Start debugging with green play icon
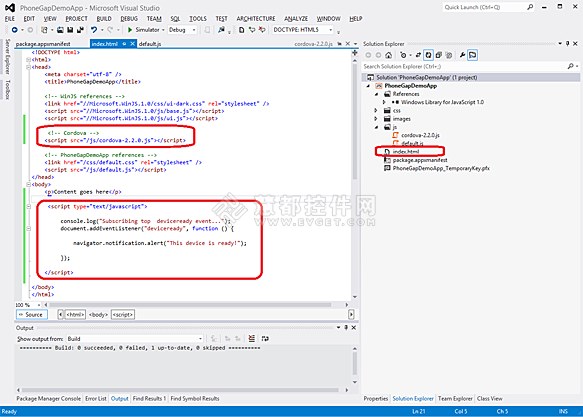 click(x=130, y=30)
